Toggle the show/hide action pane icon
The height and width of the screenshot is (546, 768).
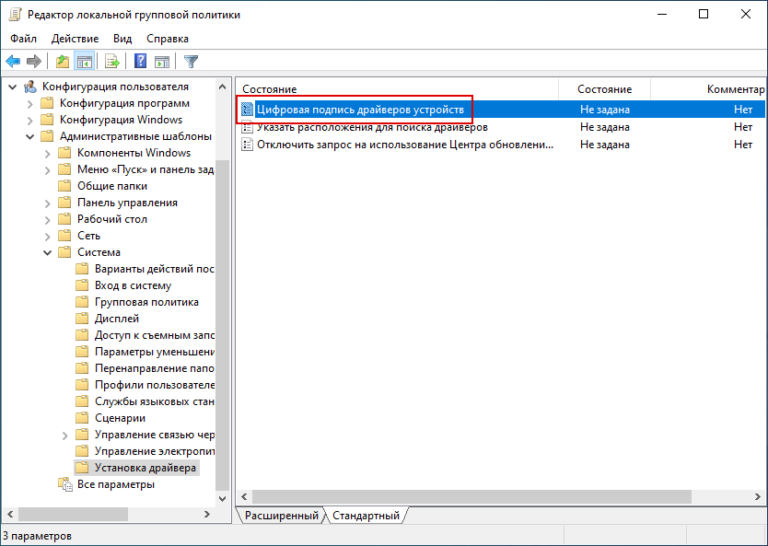click(x=162, y=61)
